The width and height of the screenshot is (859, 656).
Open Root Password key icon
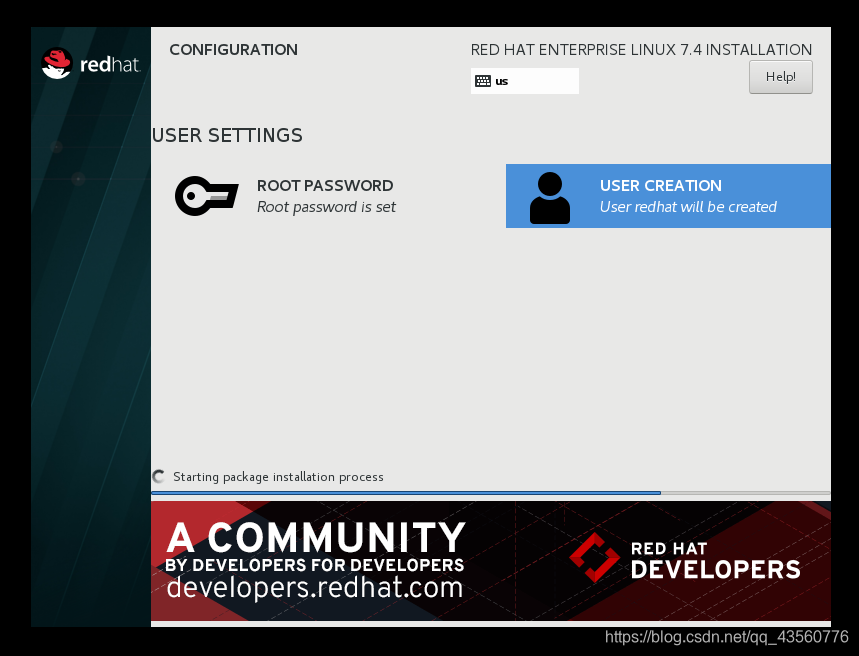tap(207, 196)
